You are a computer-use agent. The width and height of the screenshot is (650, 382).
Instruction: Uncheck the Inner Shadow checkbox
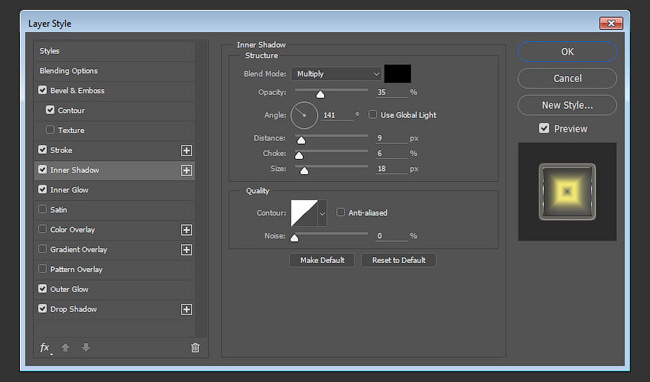point(42,169)
